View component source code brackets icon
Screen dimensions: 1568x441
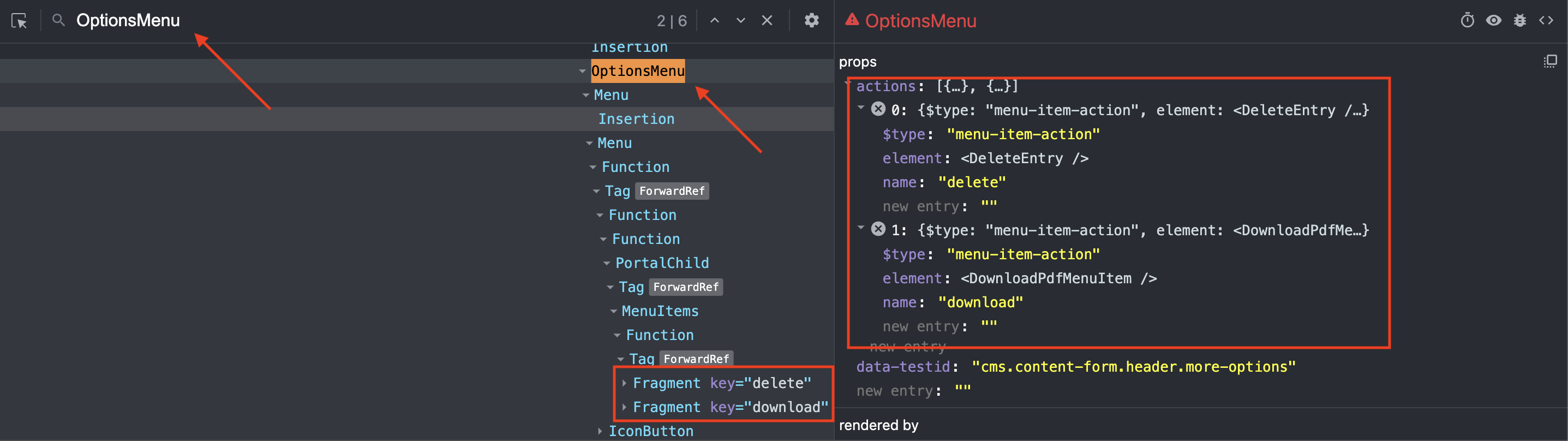1546,21
